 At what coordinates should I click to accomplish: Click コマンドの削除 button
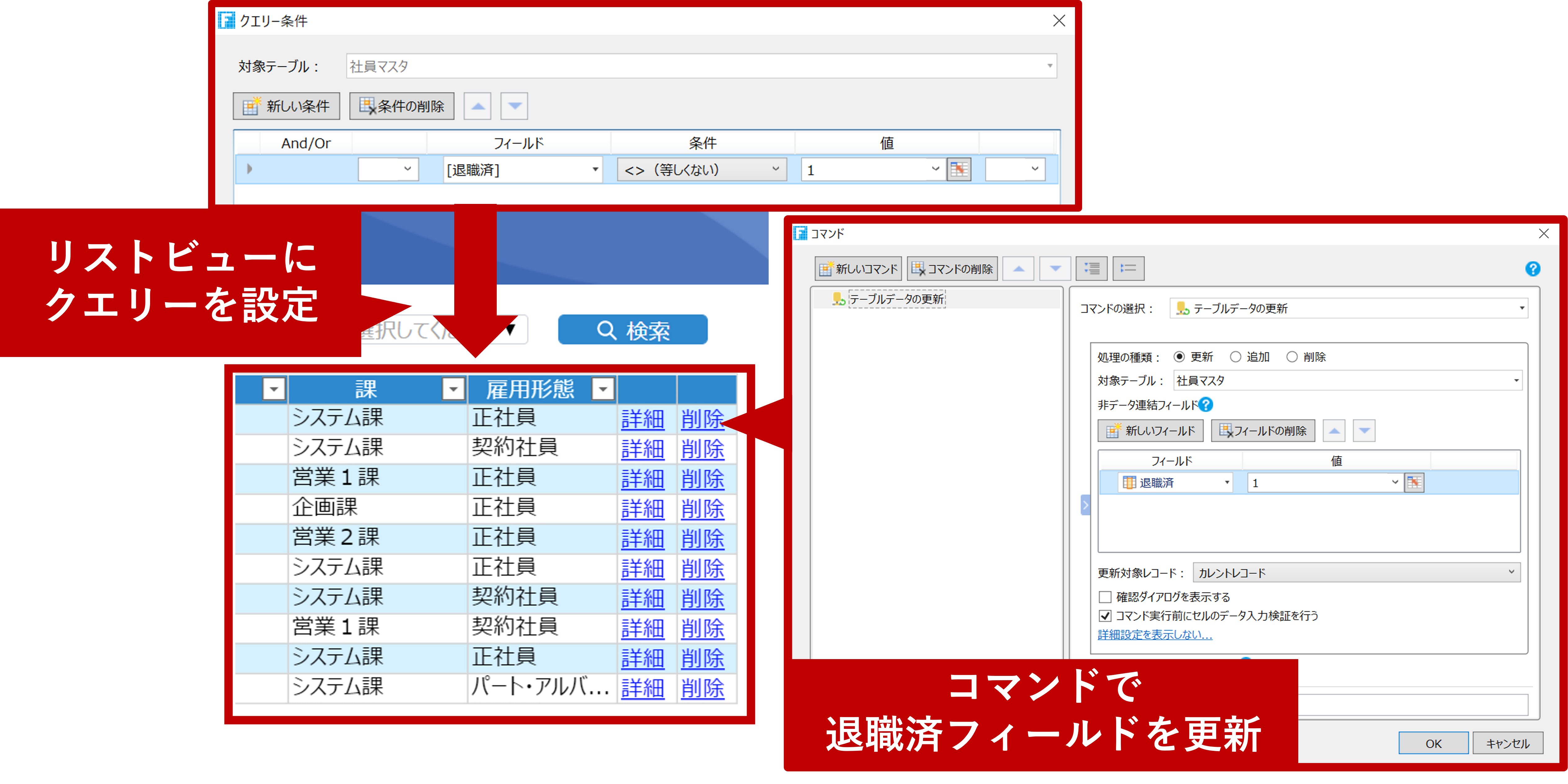point(952,269)
